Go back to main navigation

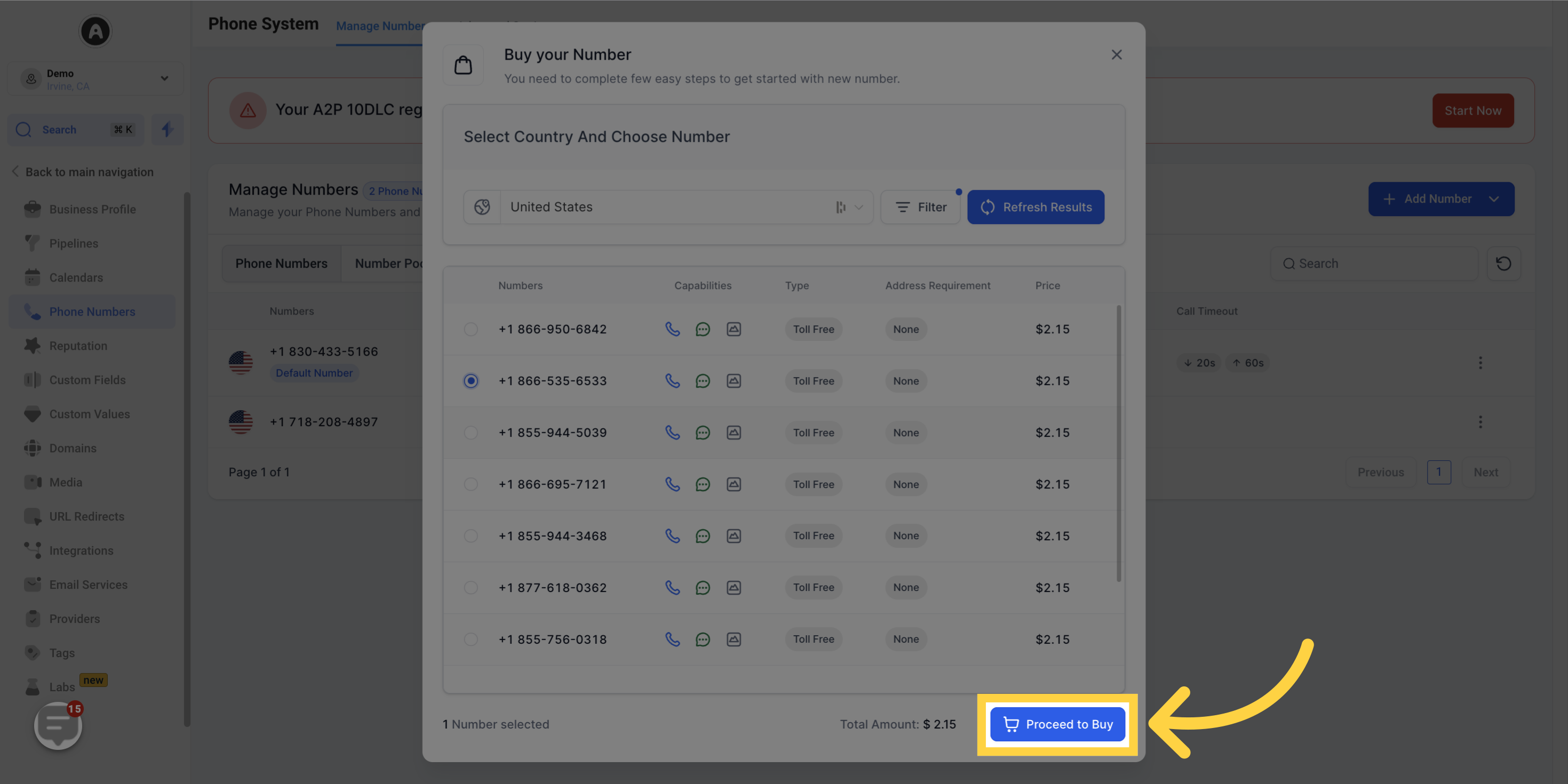point(83,172)
